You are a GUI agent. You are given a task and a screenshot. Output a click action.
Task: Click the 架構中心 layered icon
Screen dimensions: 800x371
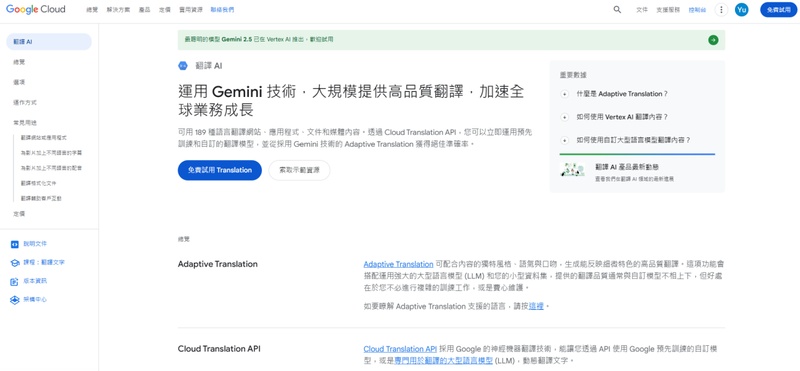[15, 300]
